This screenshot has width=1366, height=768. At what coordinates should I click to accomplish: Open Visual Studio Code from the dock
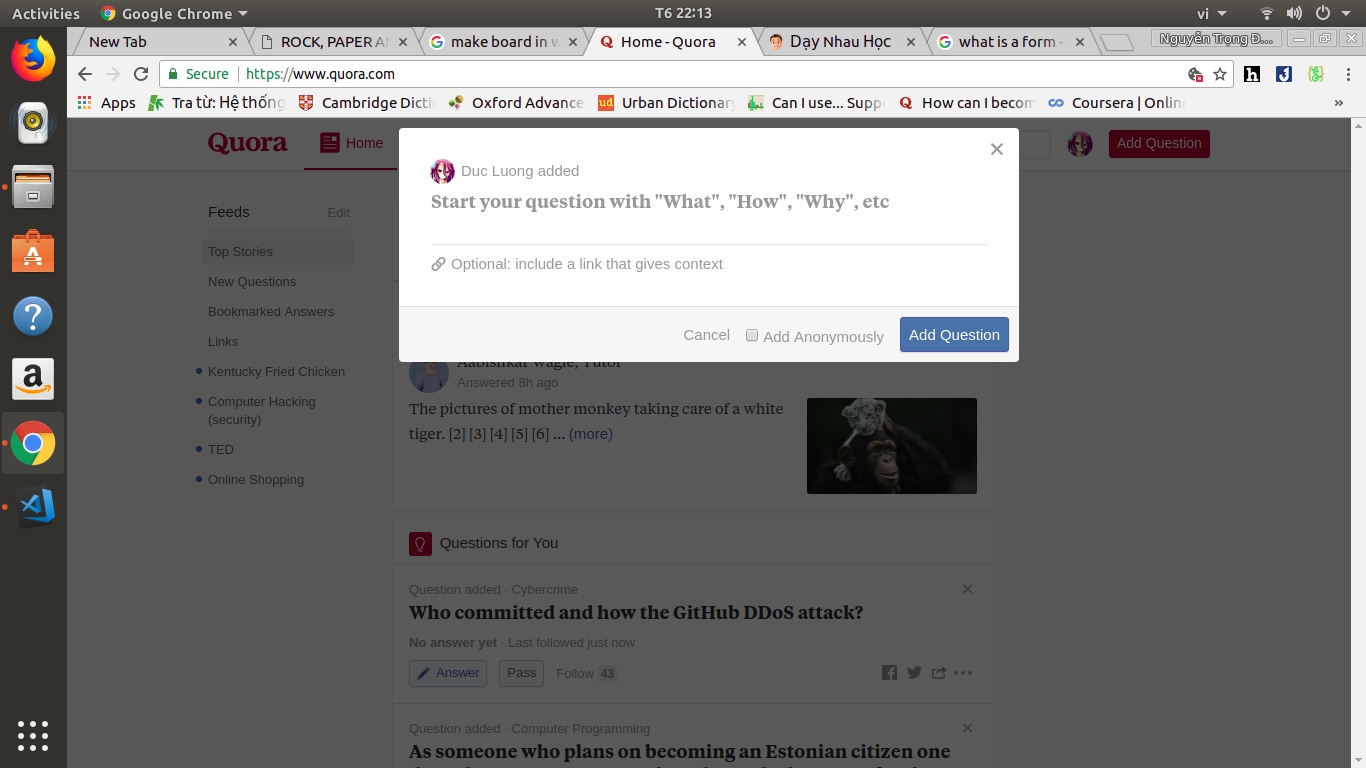pyautogui.click(x=33, y=507)
